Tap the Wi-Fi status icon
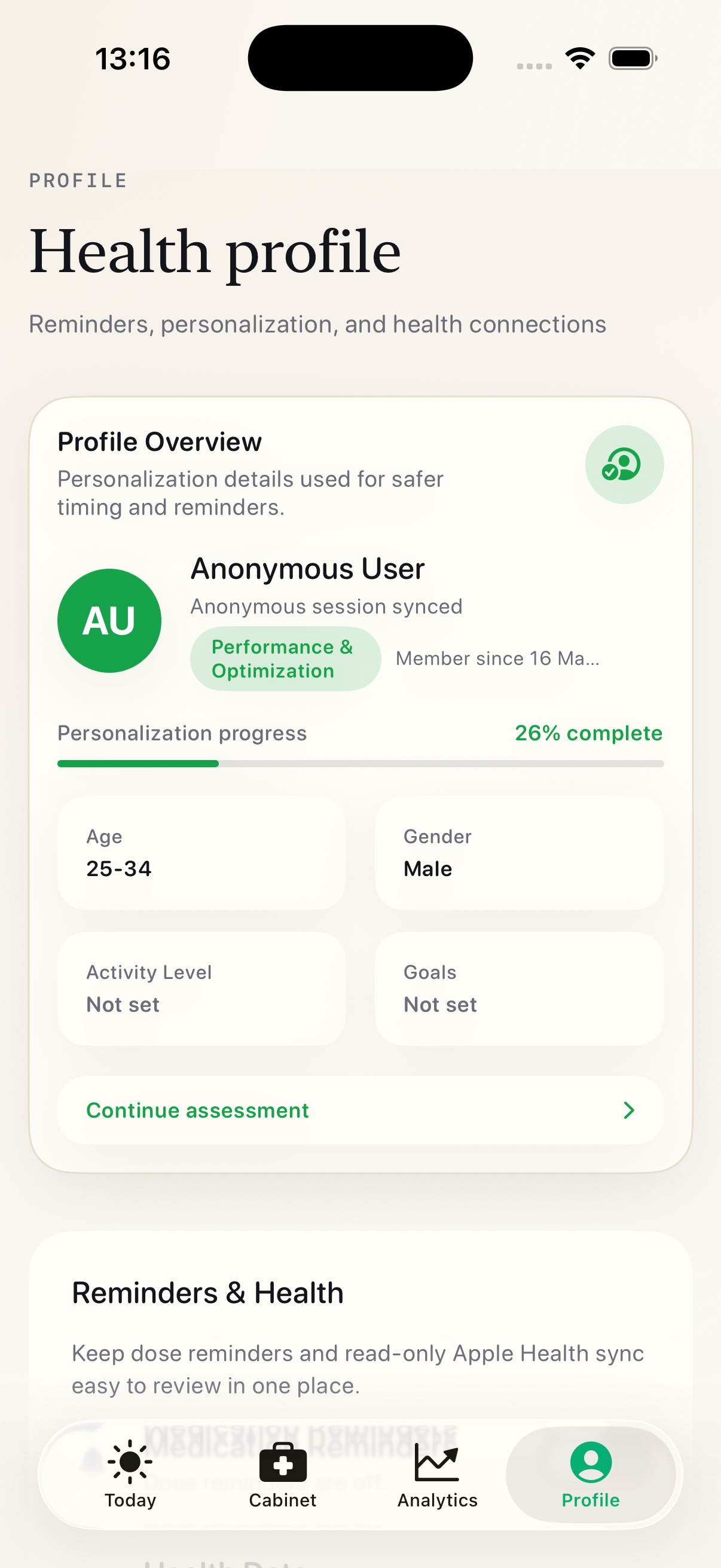 (580, 59)
